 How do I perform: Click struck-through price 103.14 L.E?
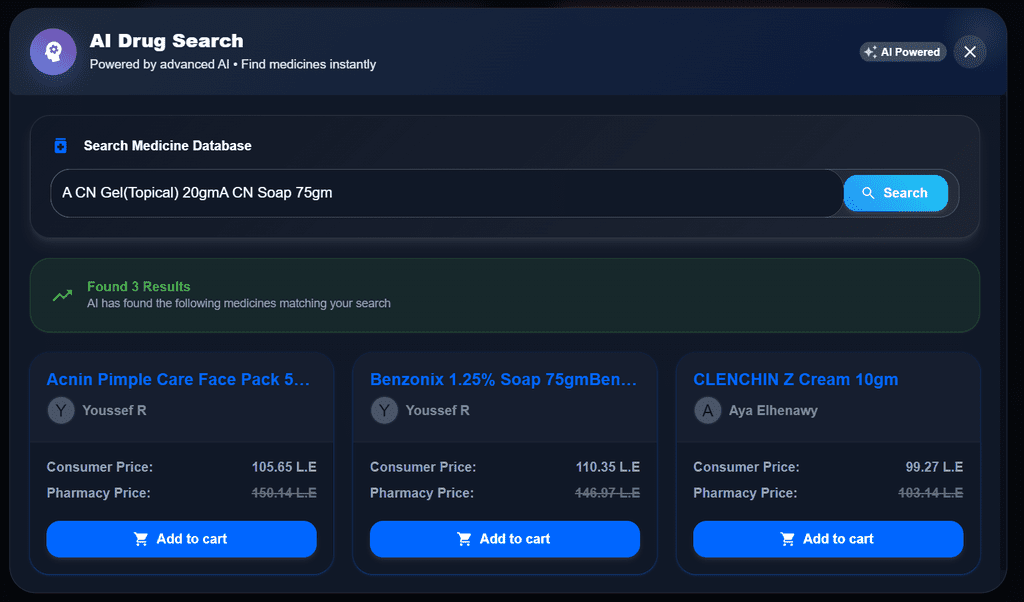coord(931,493)
